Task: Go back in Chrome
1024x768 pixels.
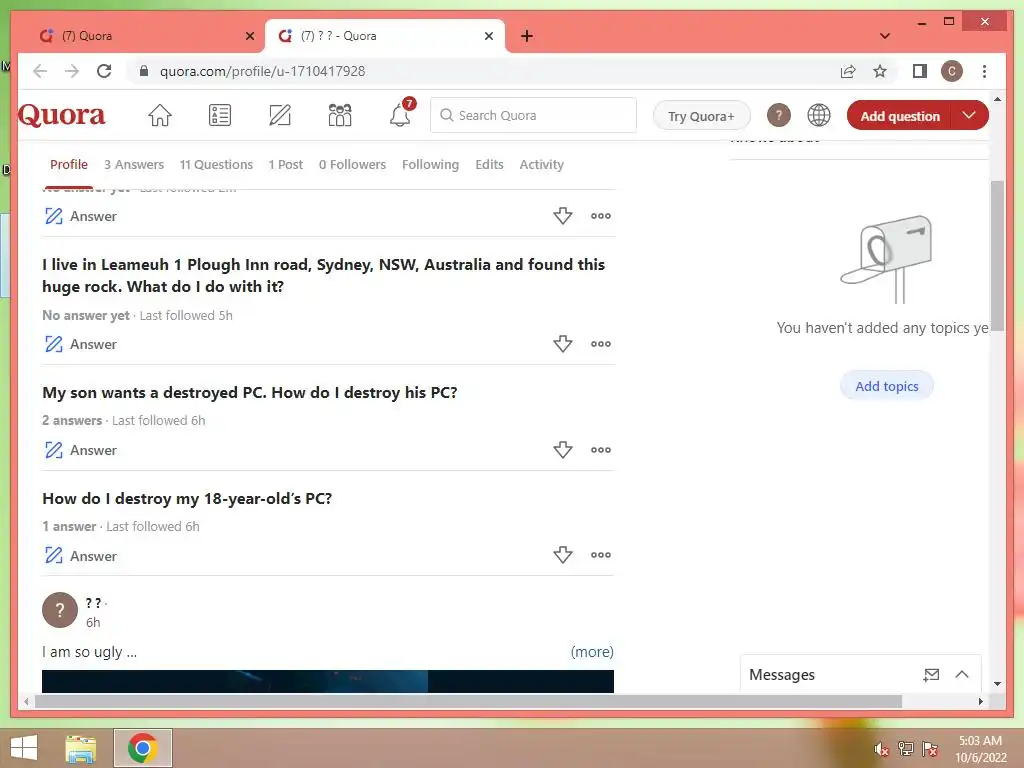Action: 40,71
